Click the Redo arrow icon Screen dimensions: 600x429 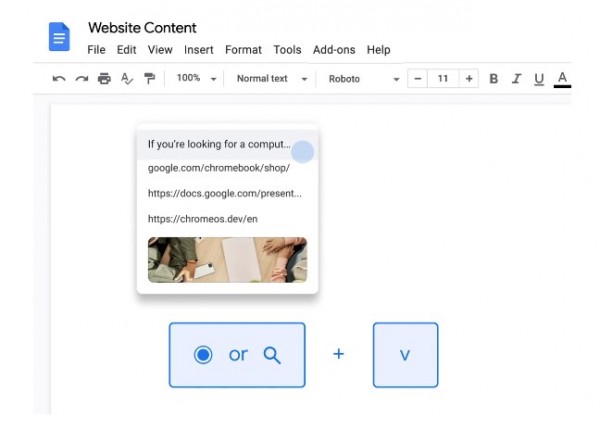[x=81, y=79]
